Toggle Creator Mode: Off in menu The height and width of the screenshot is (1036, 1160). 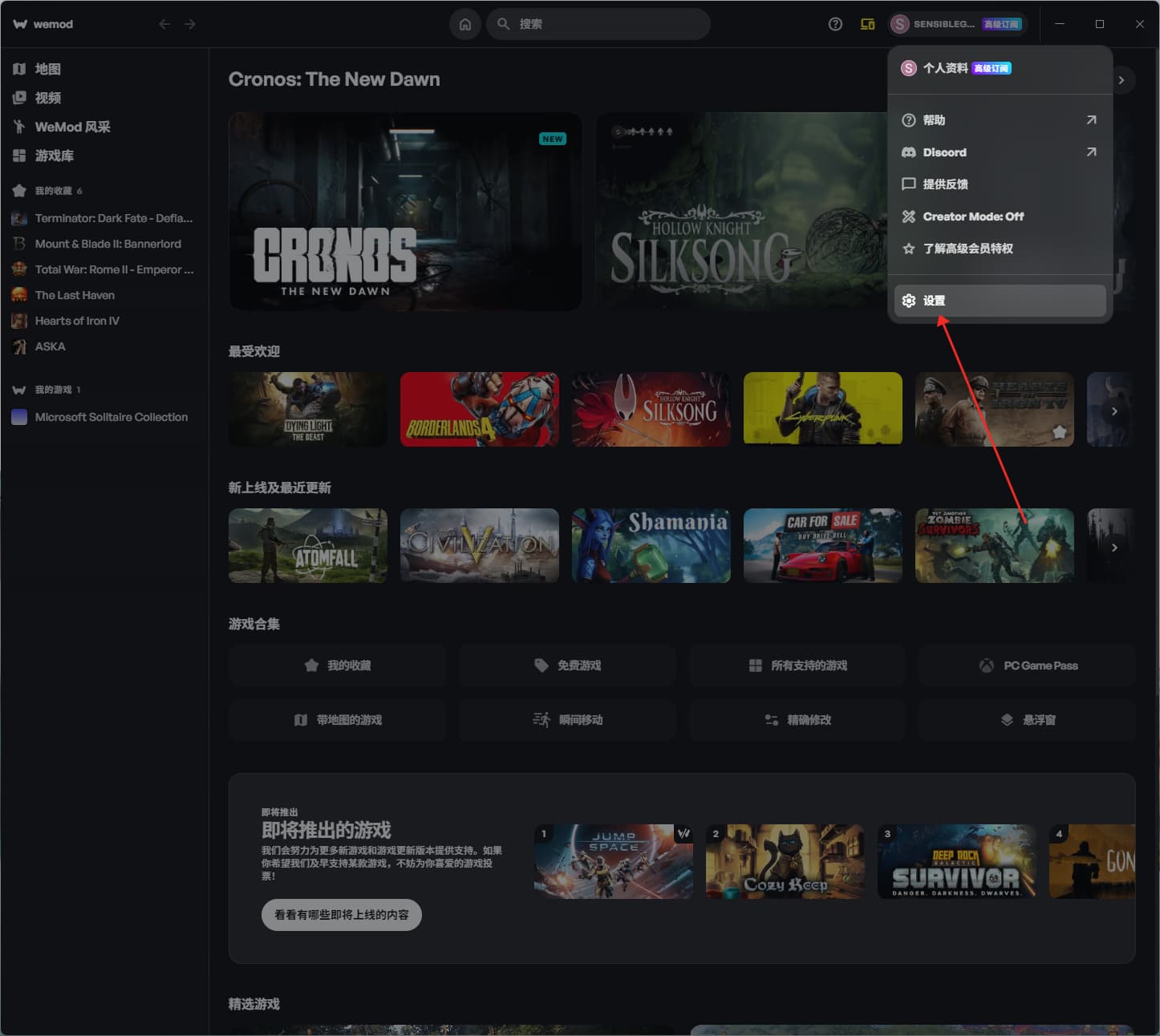click(972, 217)
